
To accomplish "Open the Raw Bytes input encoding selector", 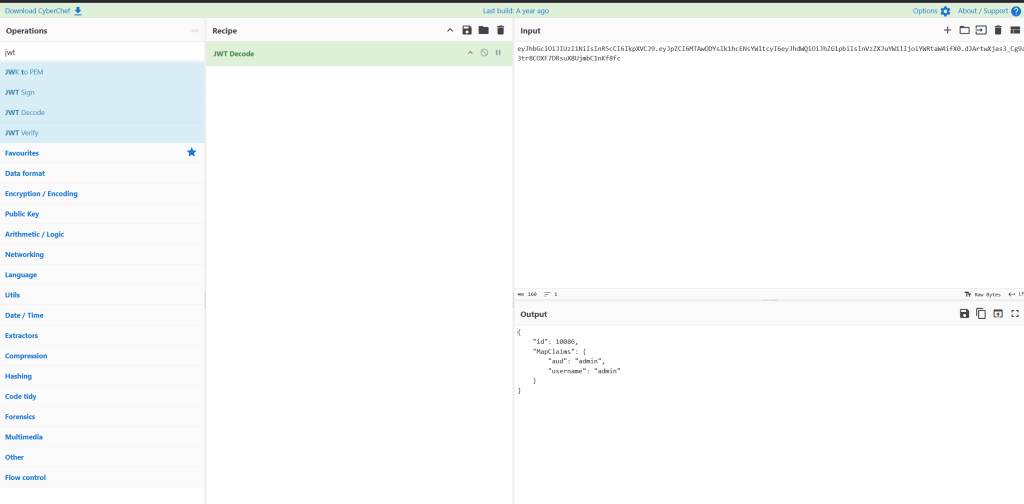I will pos(981,295).
